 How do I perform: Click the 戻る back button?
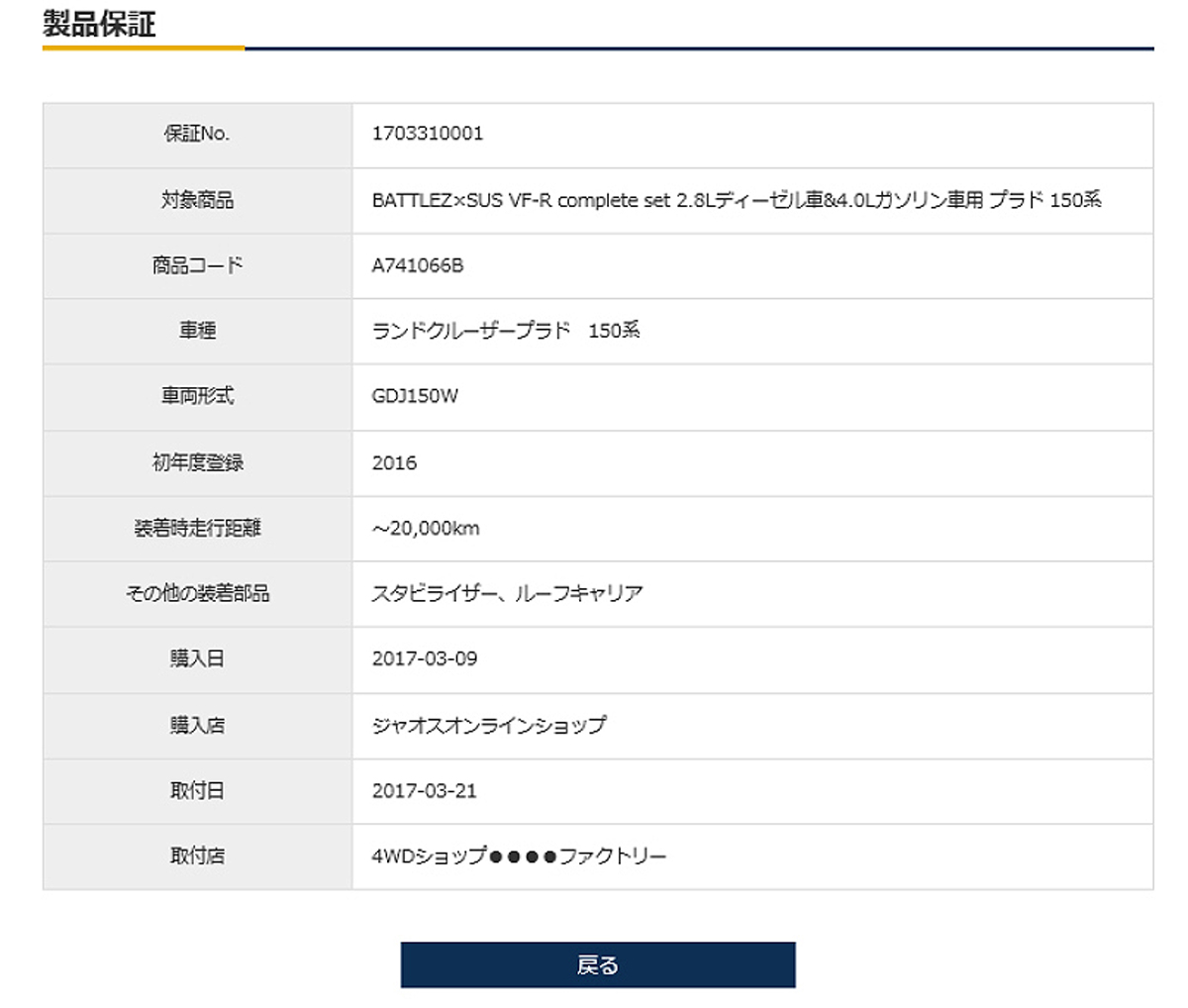coord(597,964)
